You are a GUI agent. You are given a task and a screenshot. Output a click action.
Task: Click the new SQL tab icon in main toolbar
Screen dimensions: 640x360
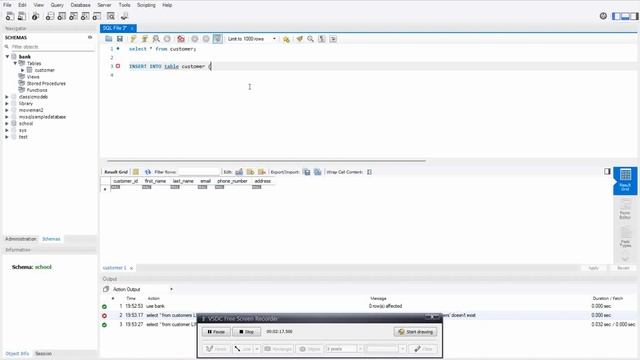(x=10, y=16)
